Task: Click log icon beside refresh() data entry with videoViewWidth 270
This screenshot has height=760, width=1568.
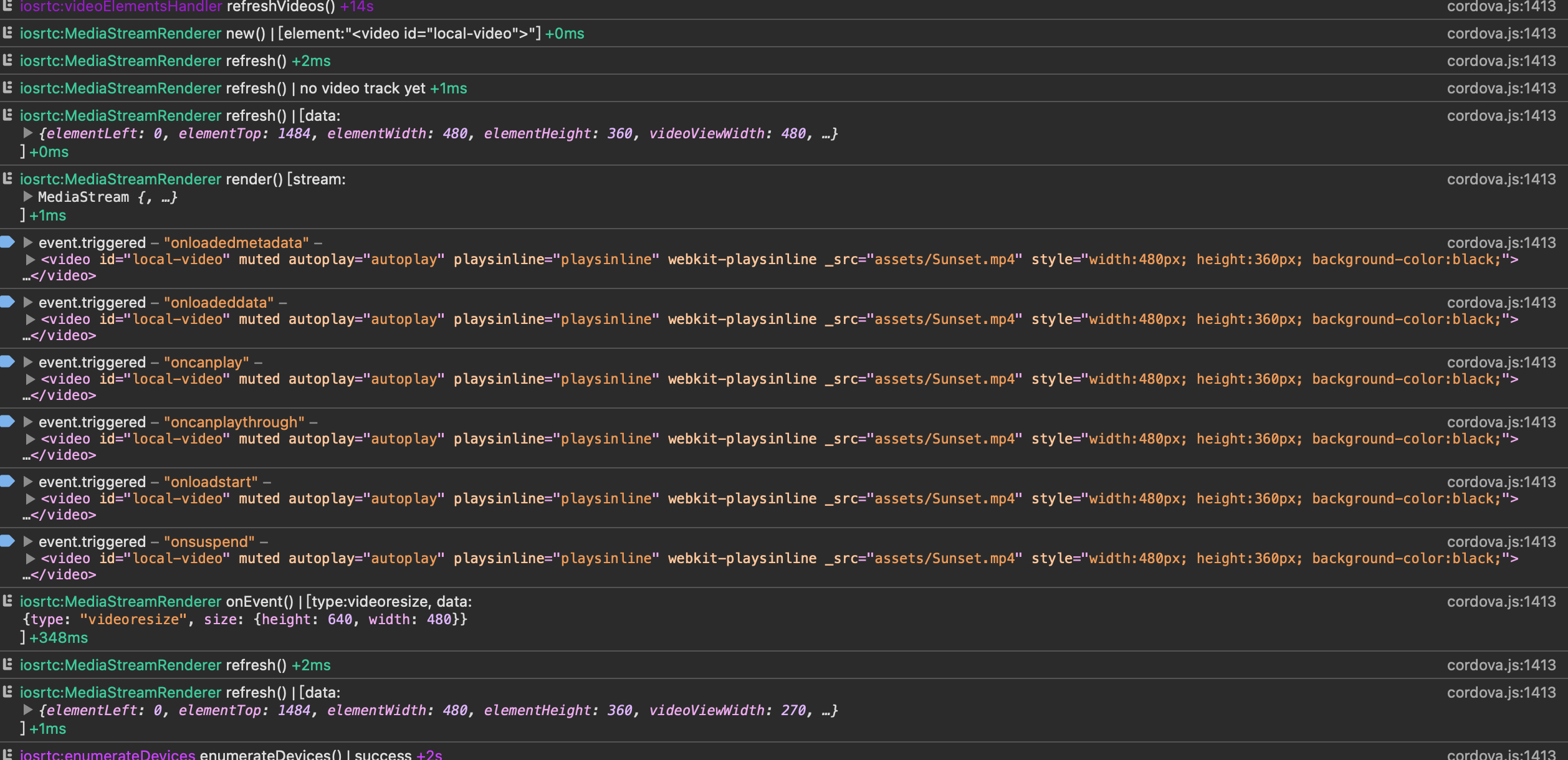Action: [7, 691]
